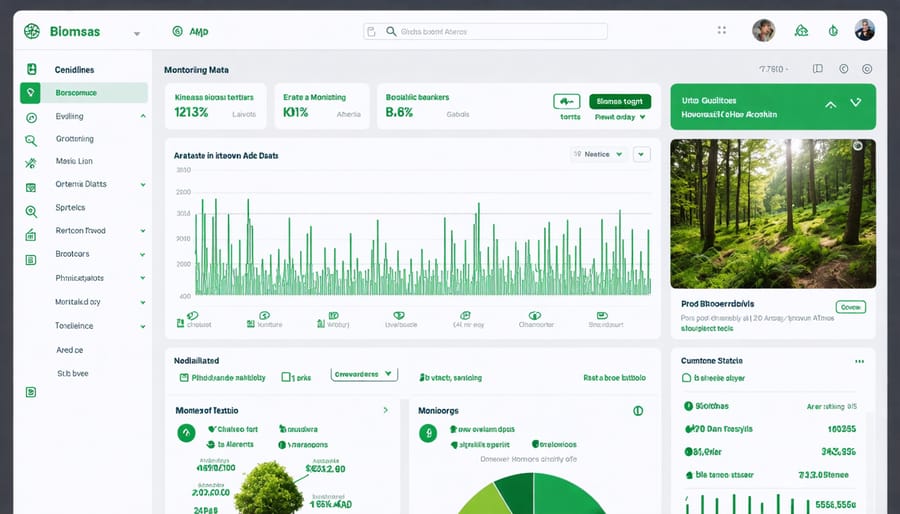Viewport: 900px width, 514px height.
Task: Click the list icon beside Brootcors
Action: 31,260
